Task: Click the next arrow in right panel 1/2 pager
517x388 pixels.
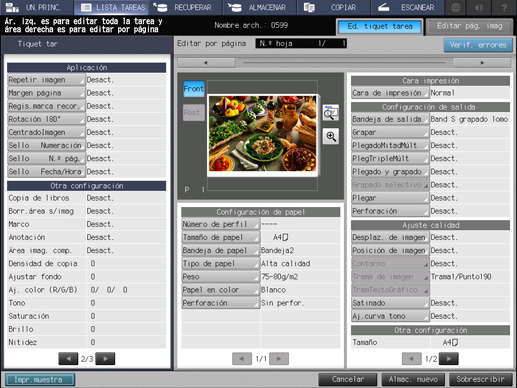Action: pos(449,359)
